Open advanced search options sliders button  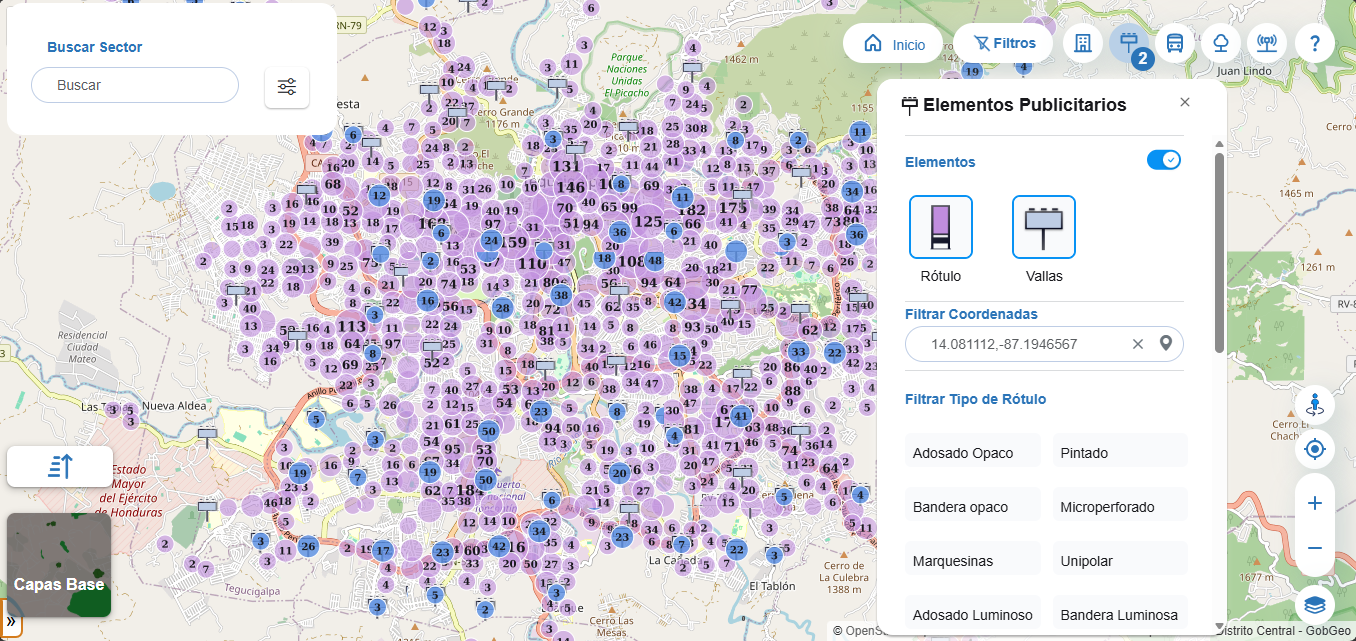click(287, 87)
